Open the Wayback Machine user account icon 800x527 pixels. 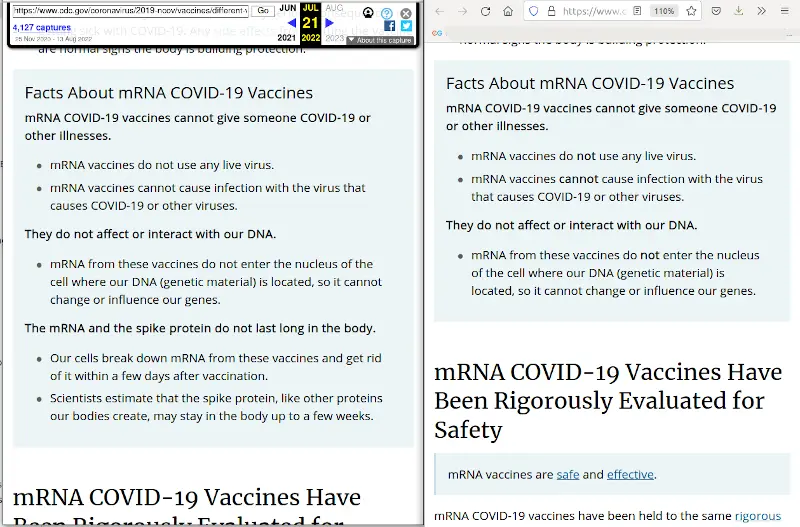coord(368,13)
